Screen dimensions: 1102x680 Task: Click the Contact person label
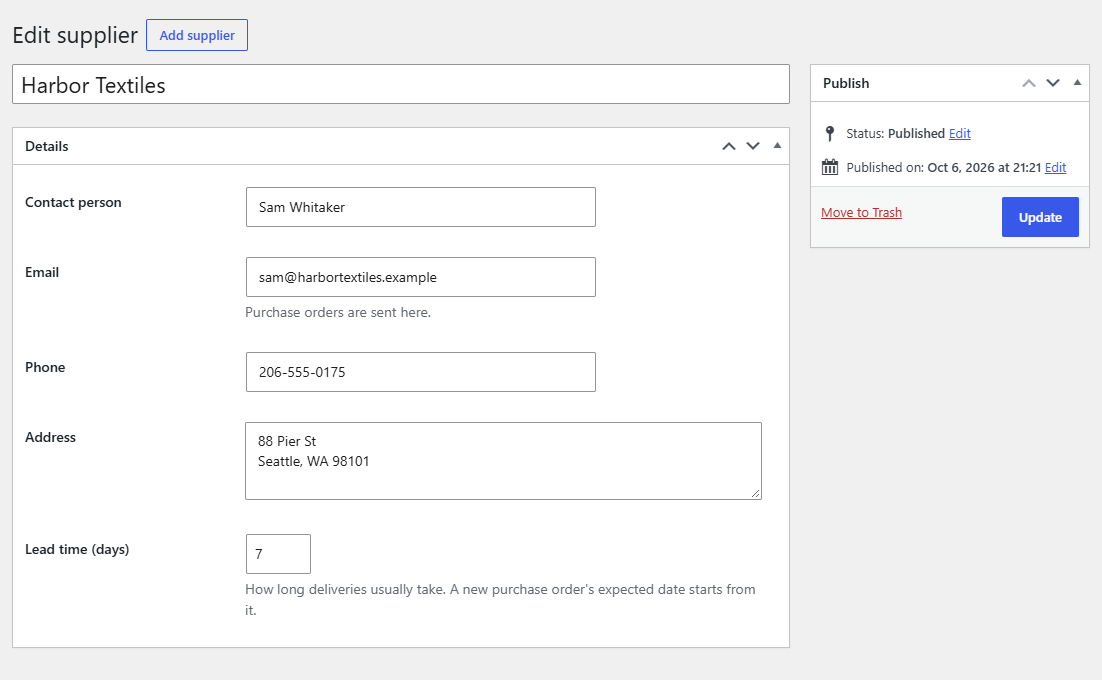click(73, 202)
